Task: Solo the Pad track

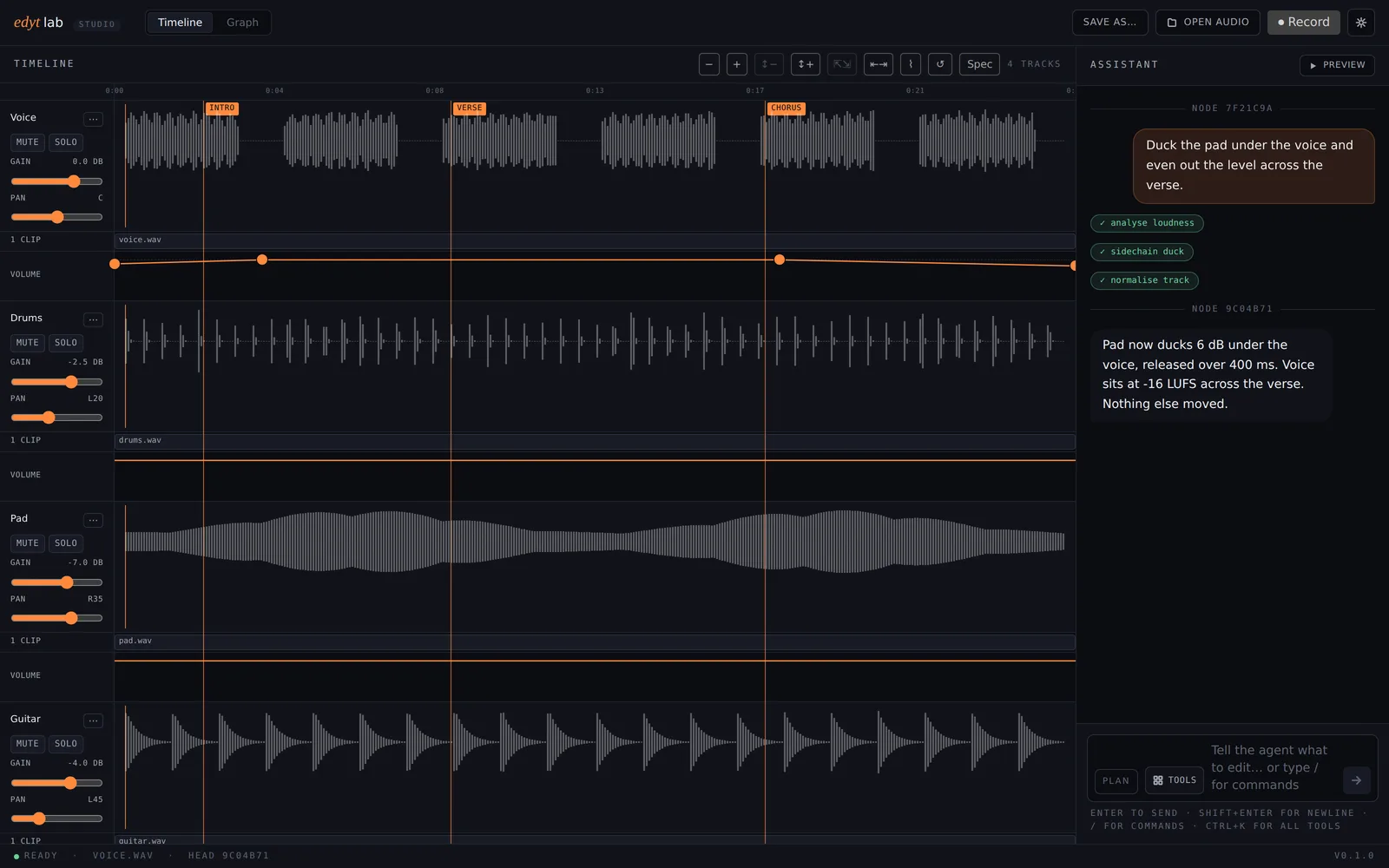Action: pyautogui.click(x=66, y=543)
